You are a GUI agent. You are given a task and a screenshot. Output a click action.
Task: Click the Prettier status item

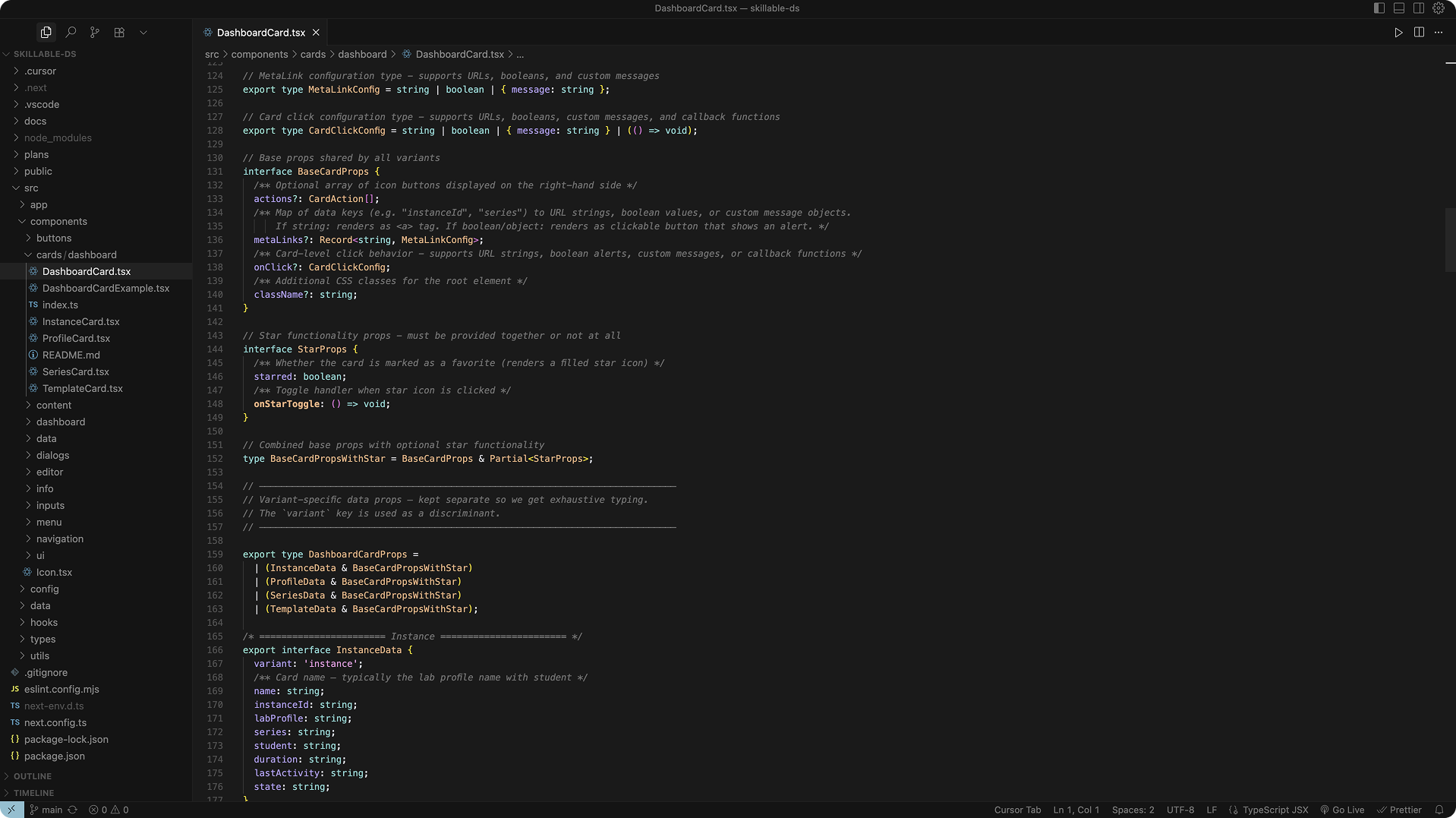[x=1399, y=810]
